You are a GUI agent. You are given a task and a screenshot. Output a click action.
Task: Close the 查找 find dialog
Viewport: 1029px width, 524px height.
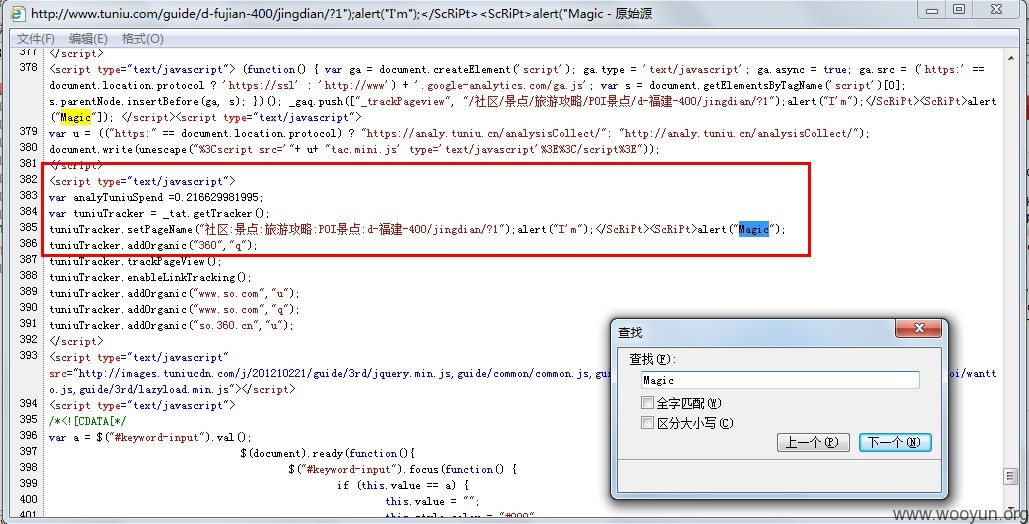[x=919, y=328]
